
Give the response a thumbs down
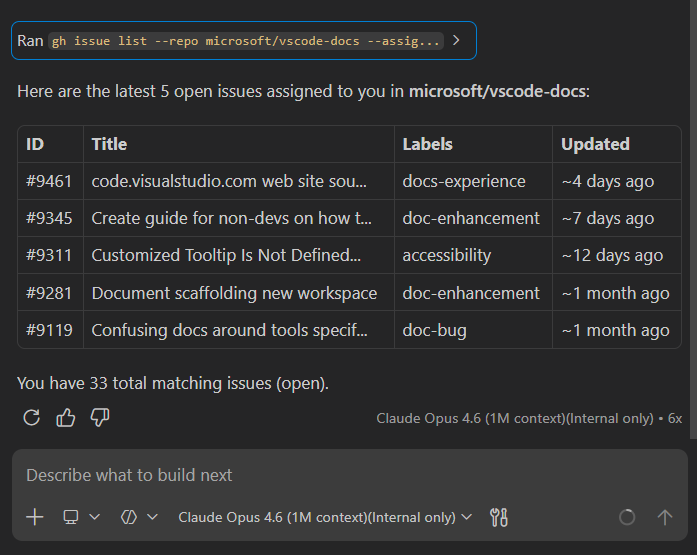[100, 418]
